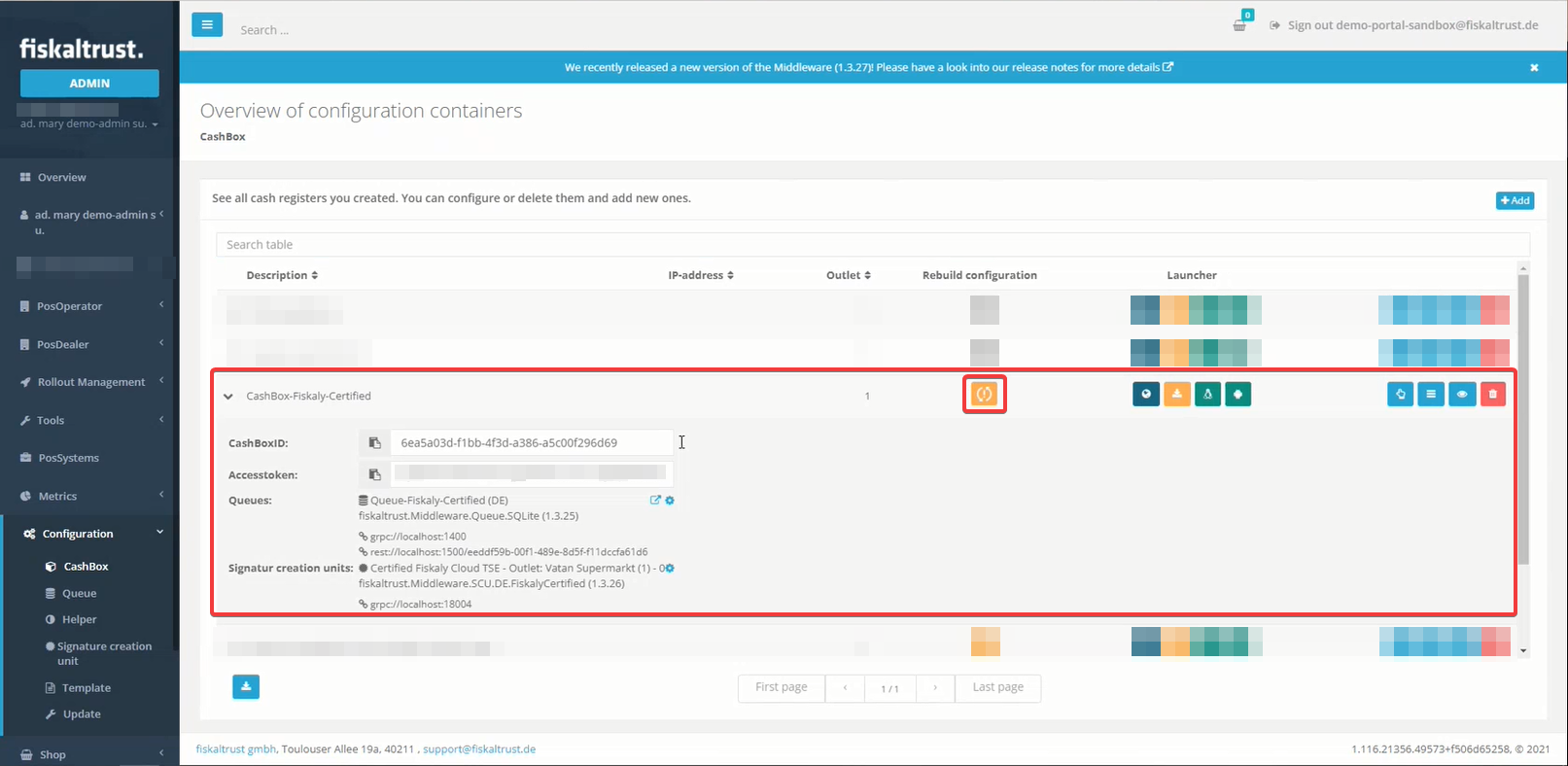
Task: Click the blue hand-pointer edit button
Action: [1401, 395]
